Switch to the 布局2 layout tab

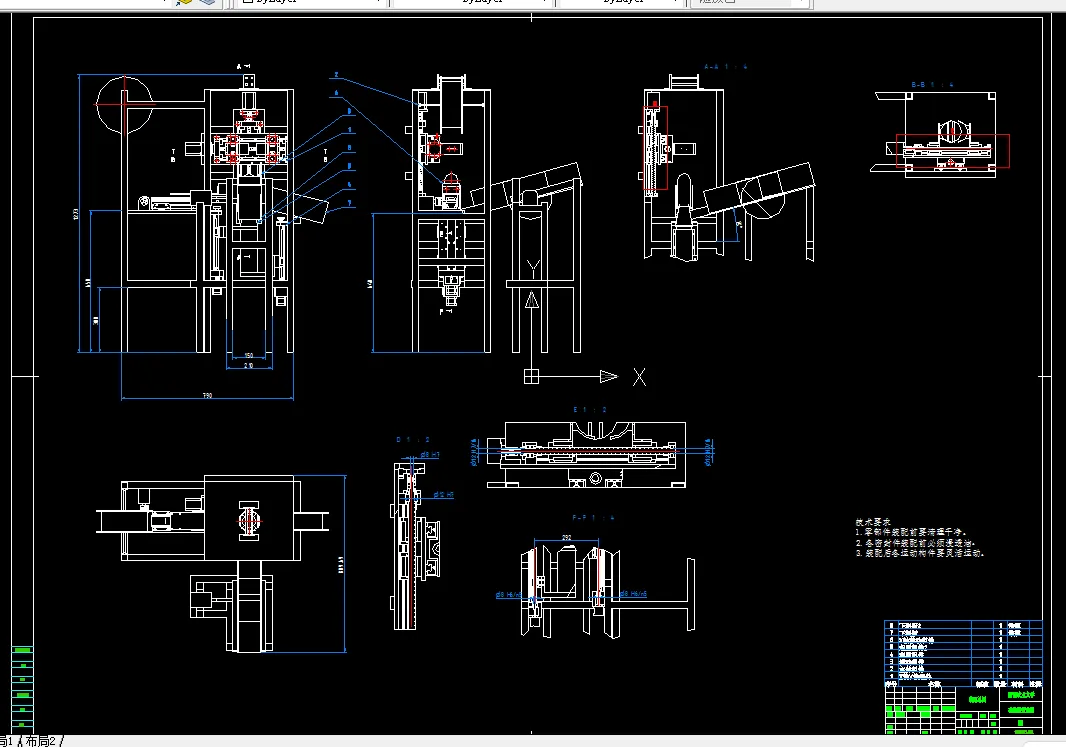tap(41, 741)
